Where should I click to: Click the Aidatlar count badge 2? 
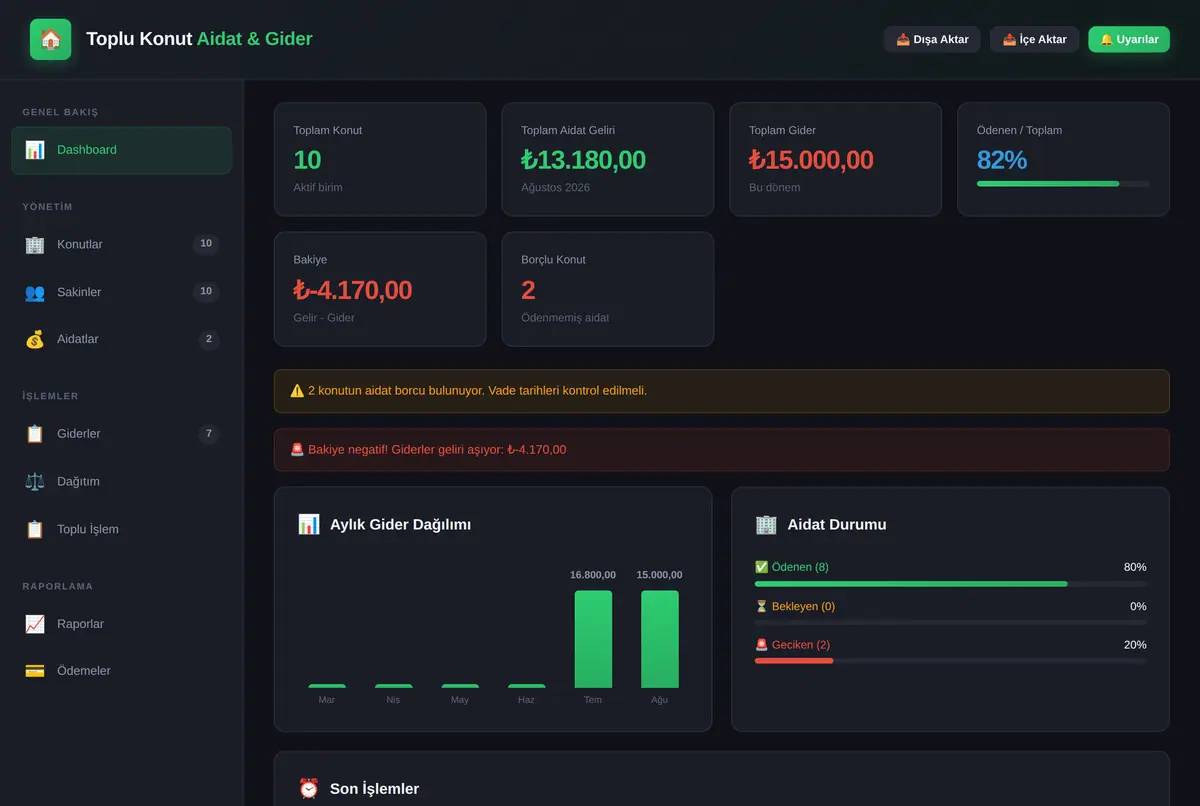click(208, 339)
